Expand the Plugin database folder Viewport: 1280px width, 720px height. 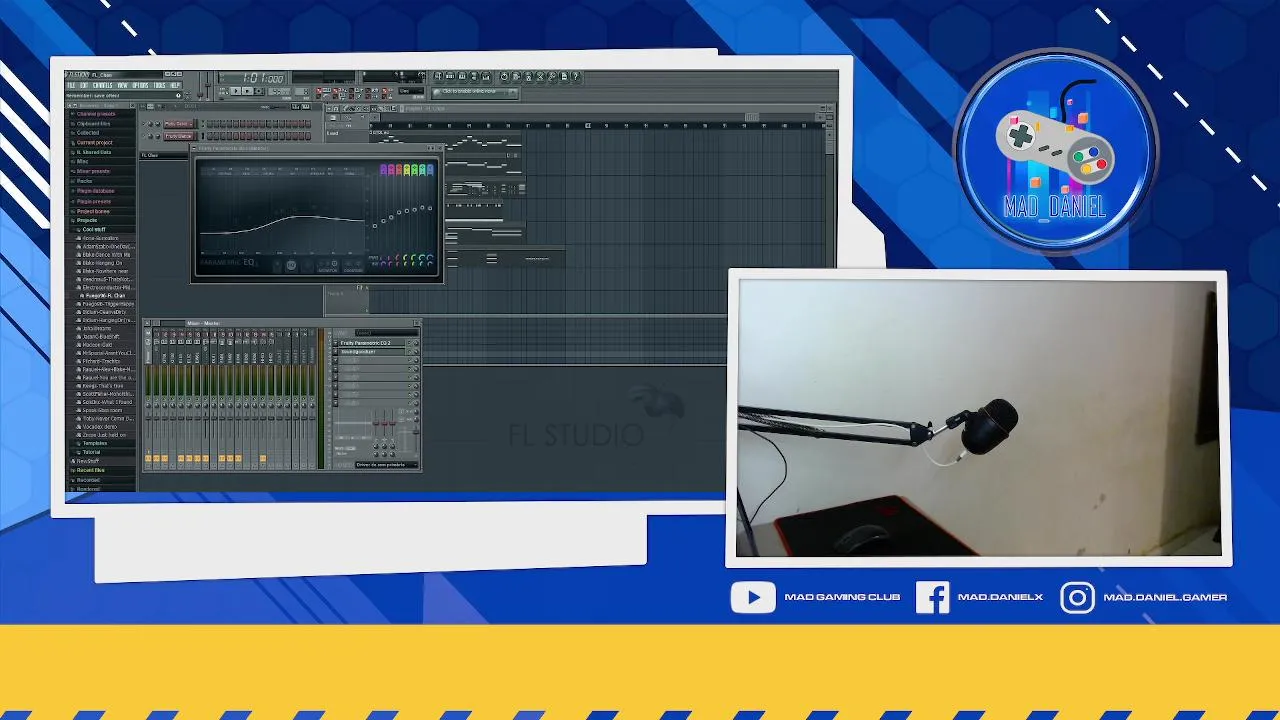coord(95,190)
